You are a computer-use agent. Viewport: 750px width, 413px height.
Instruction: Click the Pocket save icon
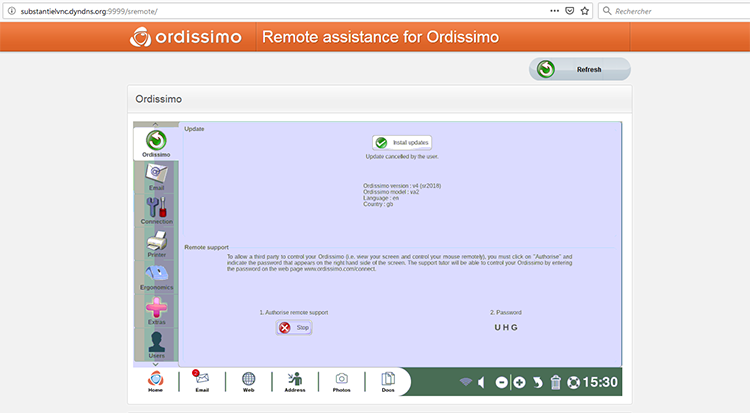point(570,11)
